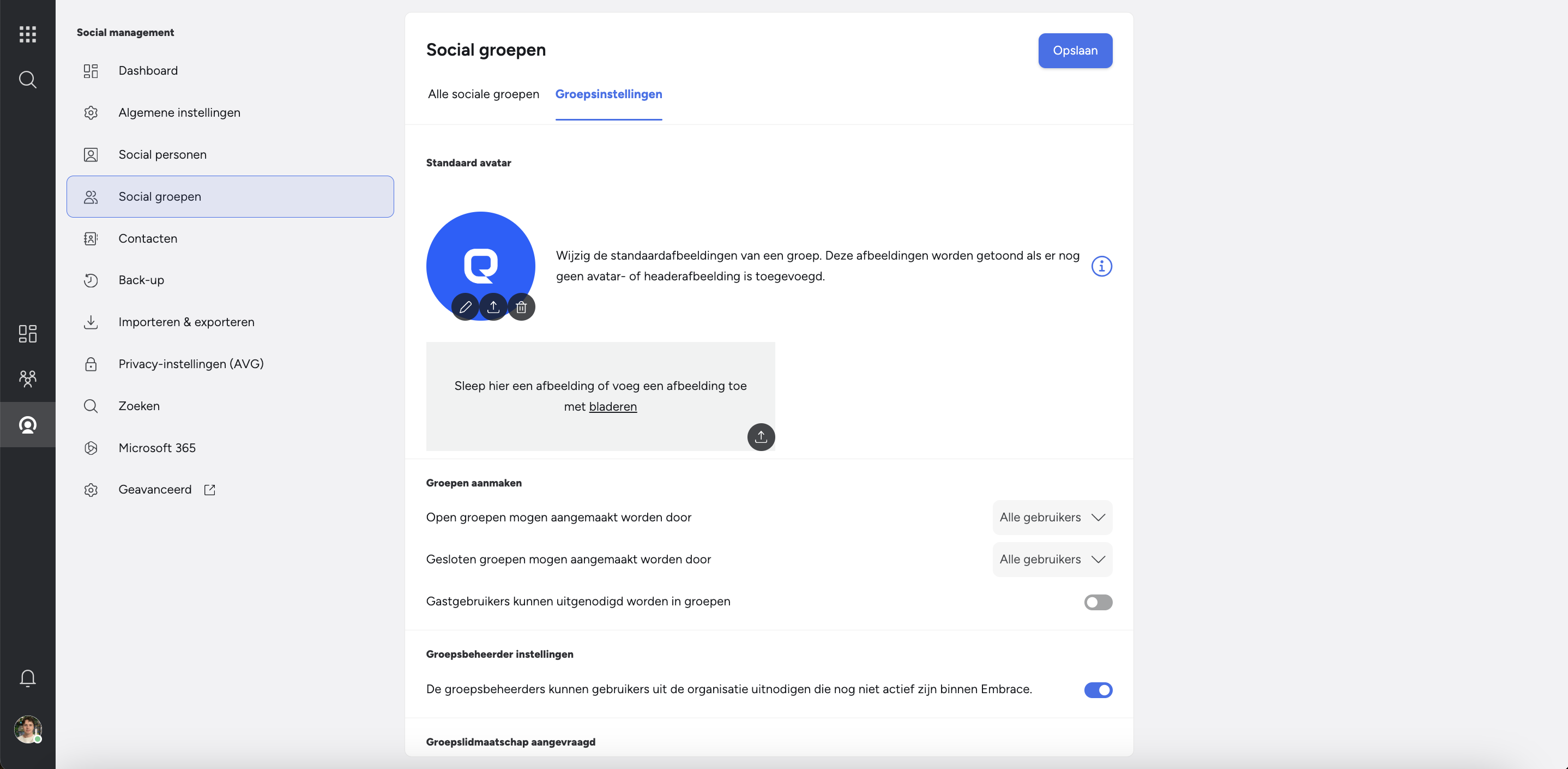Switch to the Alle sociale groepen tab

tap(483, 94)
